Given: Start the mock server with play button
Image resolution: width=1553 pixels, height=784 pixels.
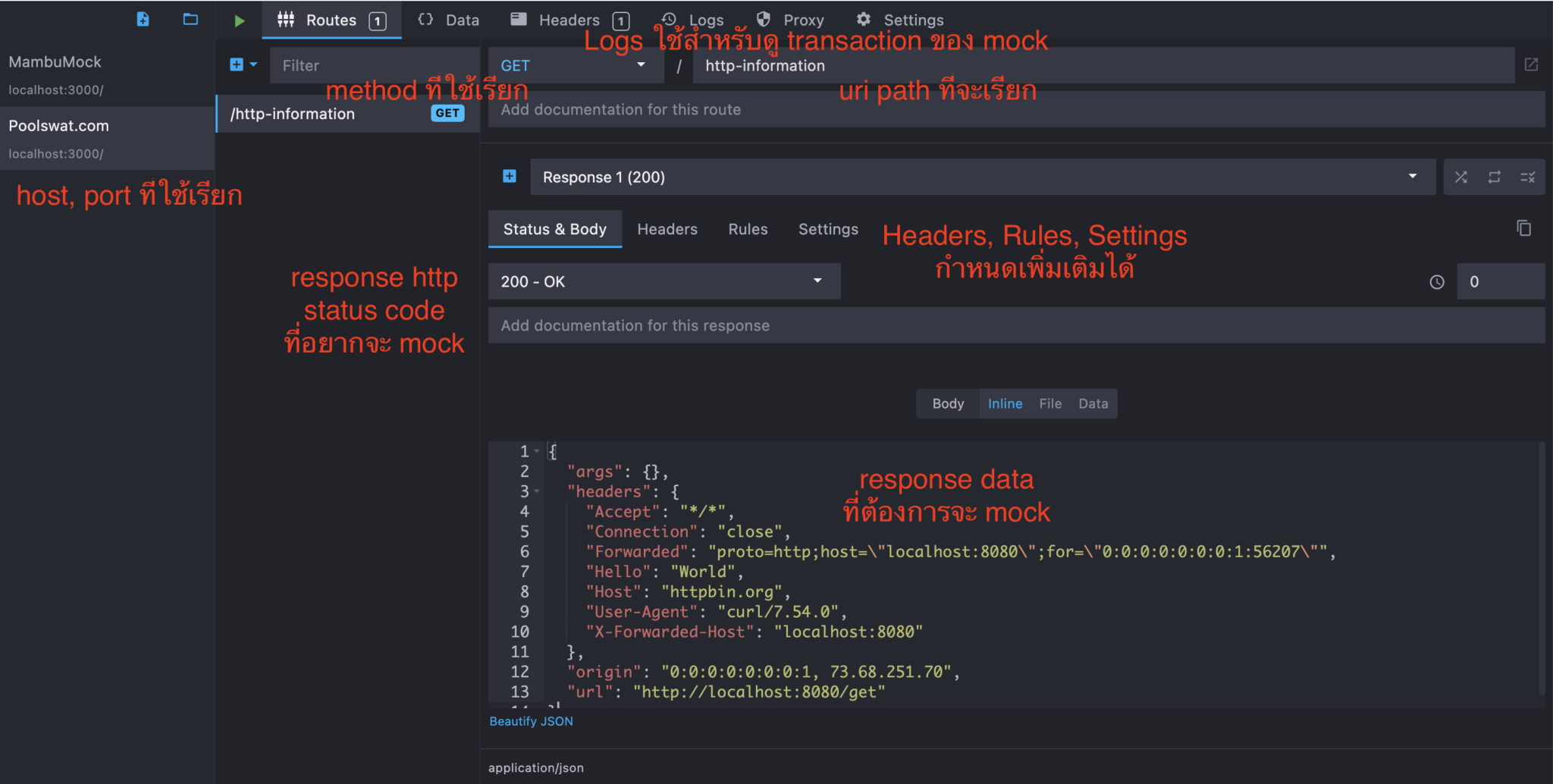Looking at the screenshot, I should 239,20.
